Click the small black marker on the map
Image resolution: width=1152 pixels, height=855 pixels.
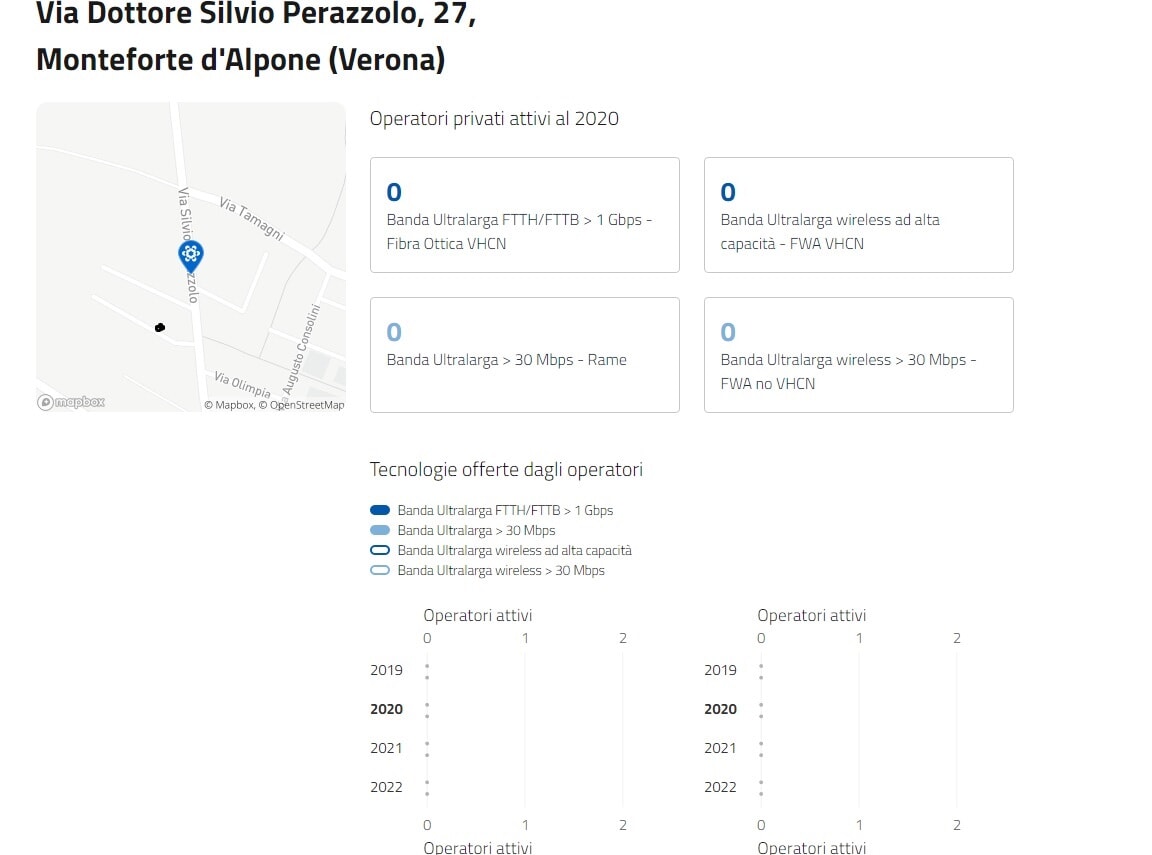(x=160, y=327)
